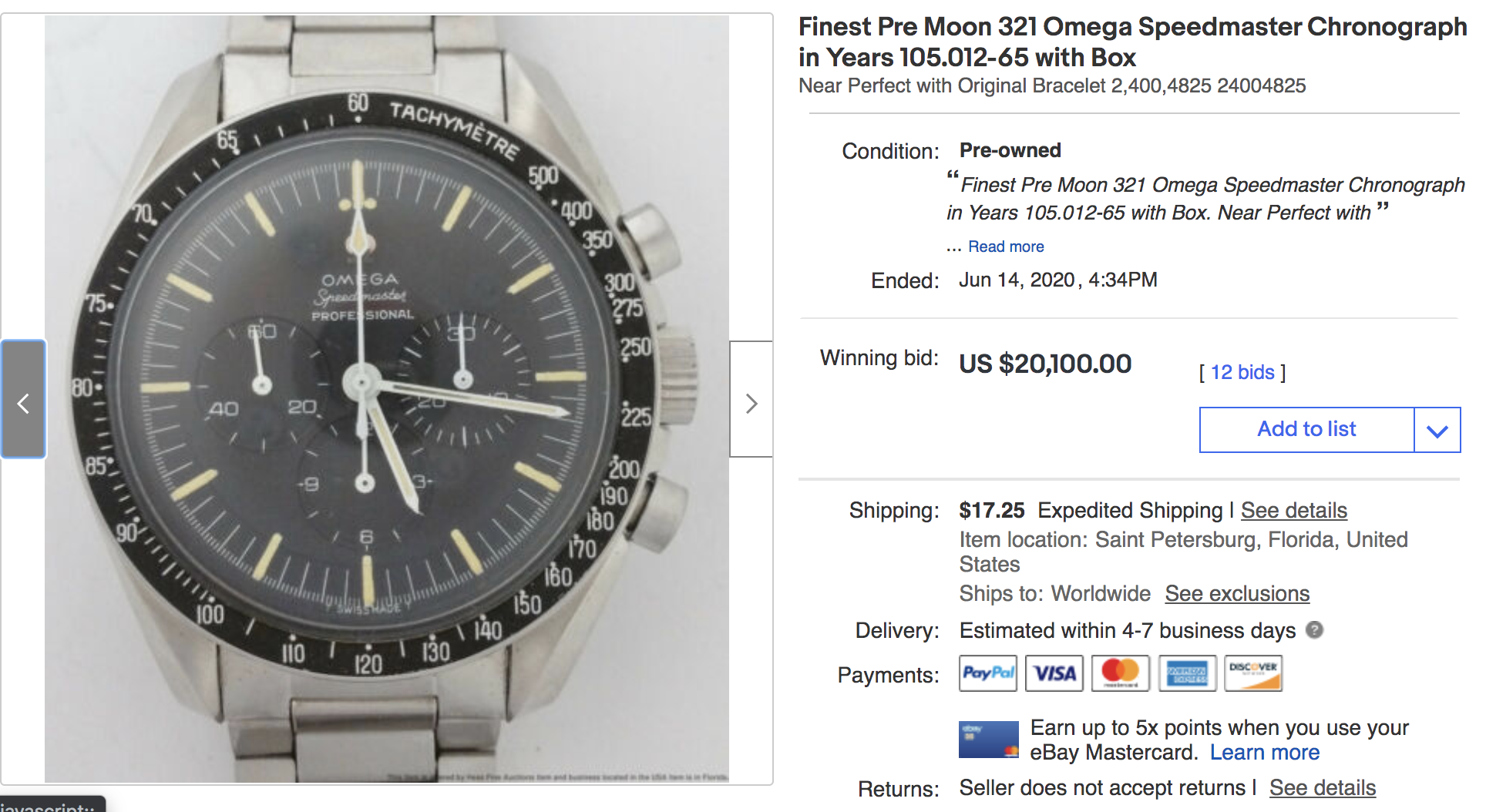Click the winning bid price amount
1486x812 pixels.
point(1045,364)
